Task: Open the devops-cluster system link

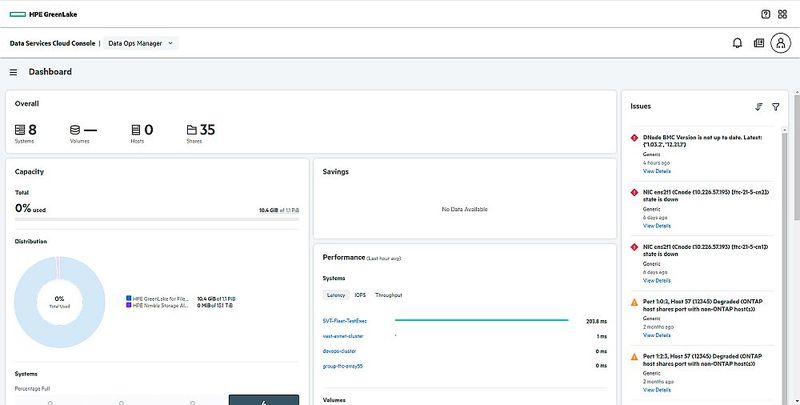Action: point(339,351)
